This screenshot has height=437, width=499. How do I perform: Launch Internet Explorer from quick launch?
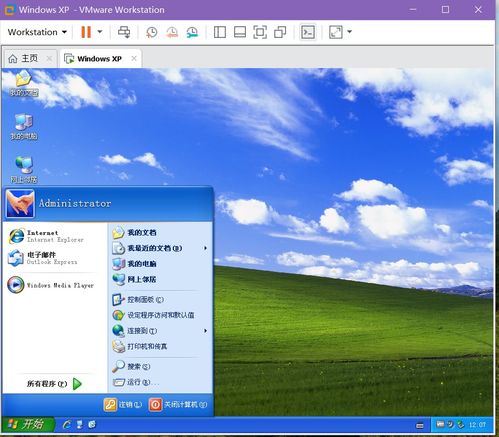pos(67,424)
